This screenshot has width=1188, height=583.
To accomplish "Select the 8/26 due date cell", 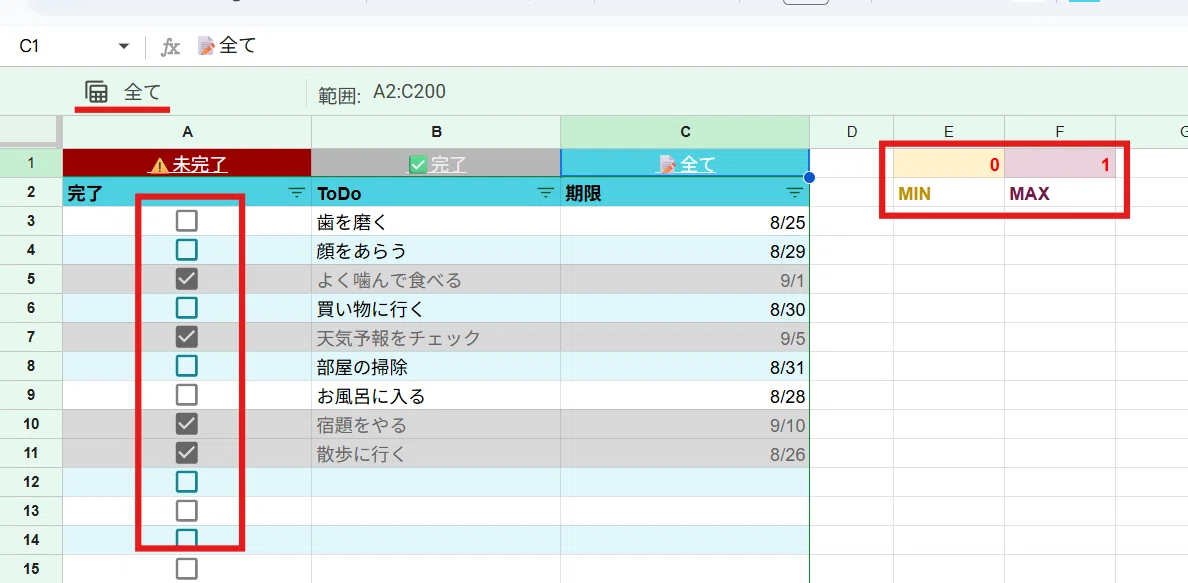I will 685,453.
